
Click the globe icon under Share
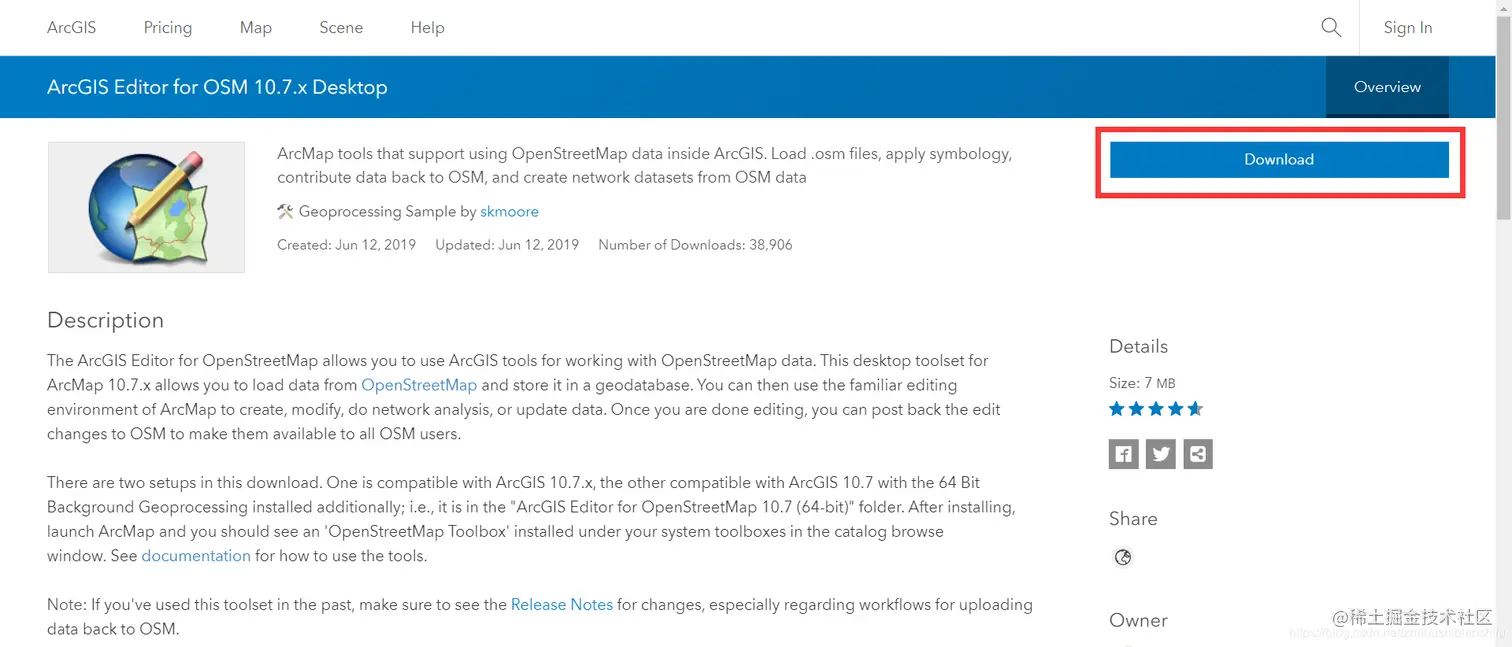tap(1123, 557)
